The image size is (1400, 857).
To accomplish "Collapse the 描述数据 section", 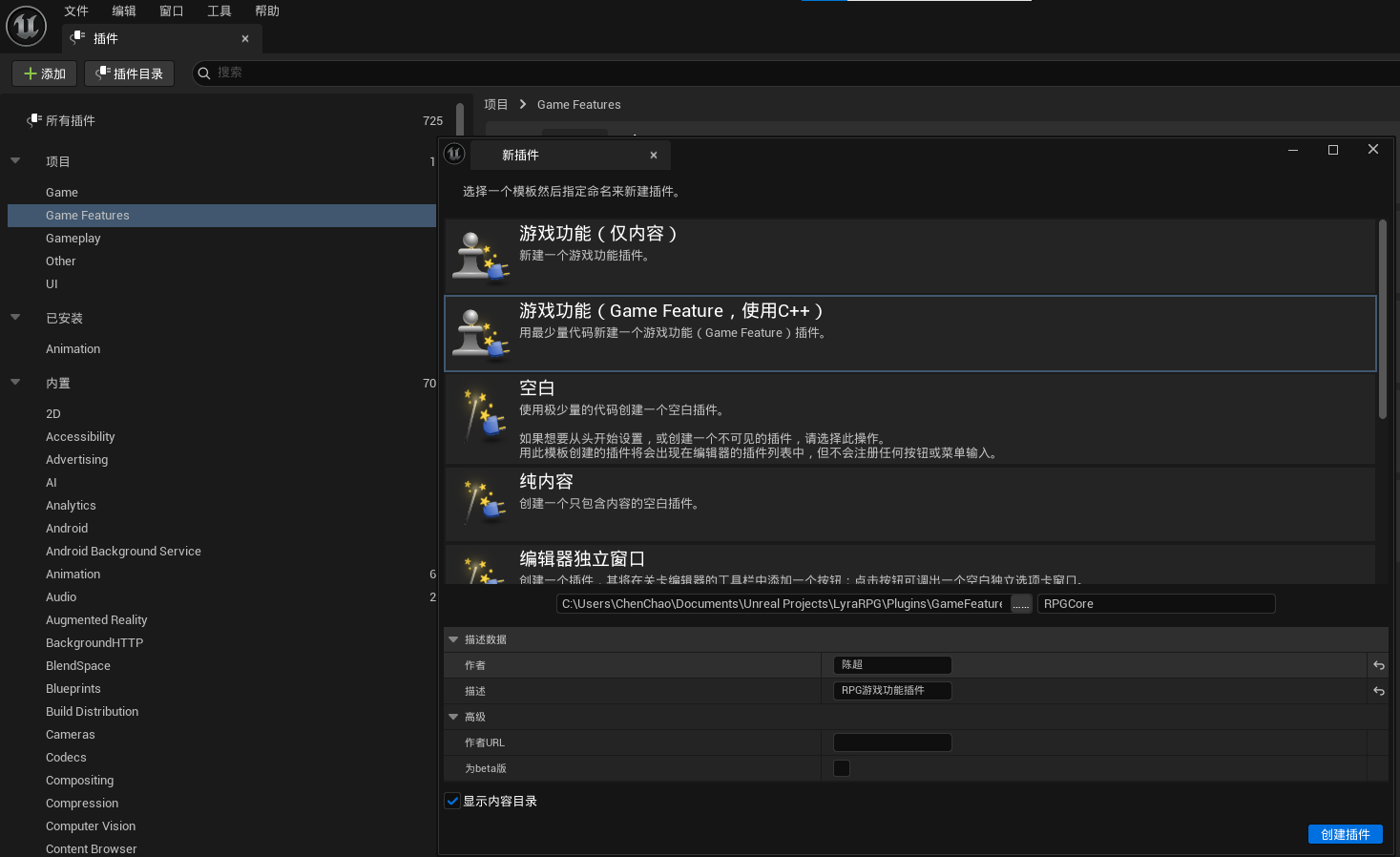I will [x=453, y=639].
